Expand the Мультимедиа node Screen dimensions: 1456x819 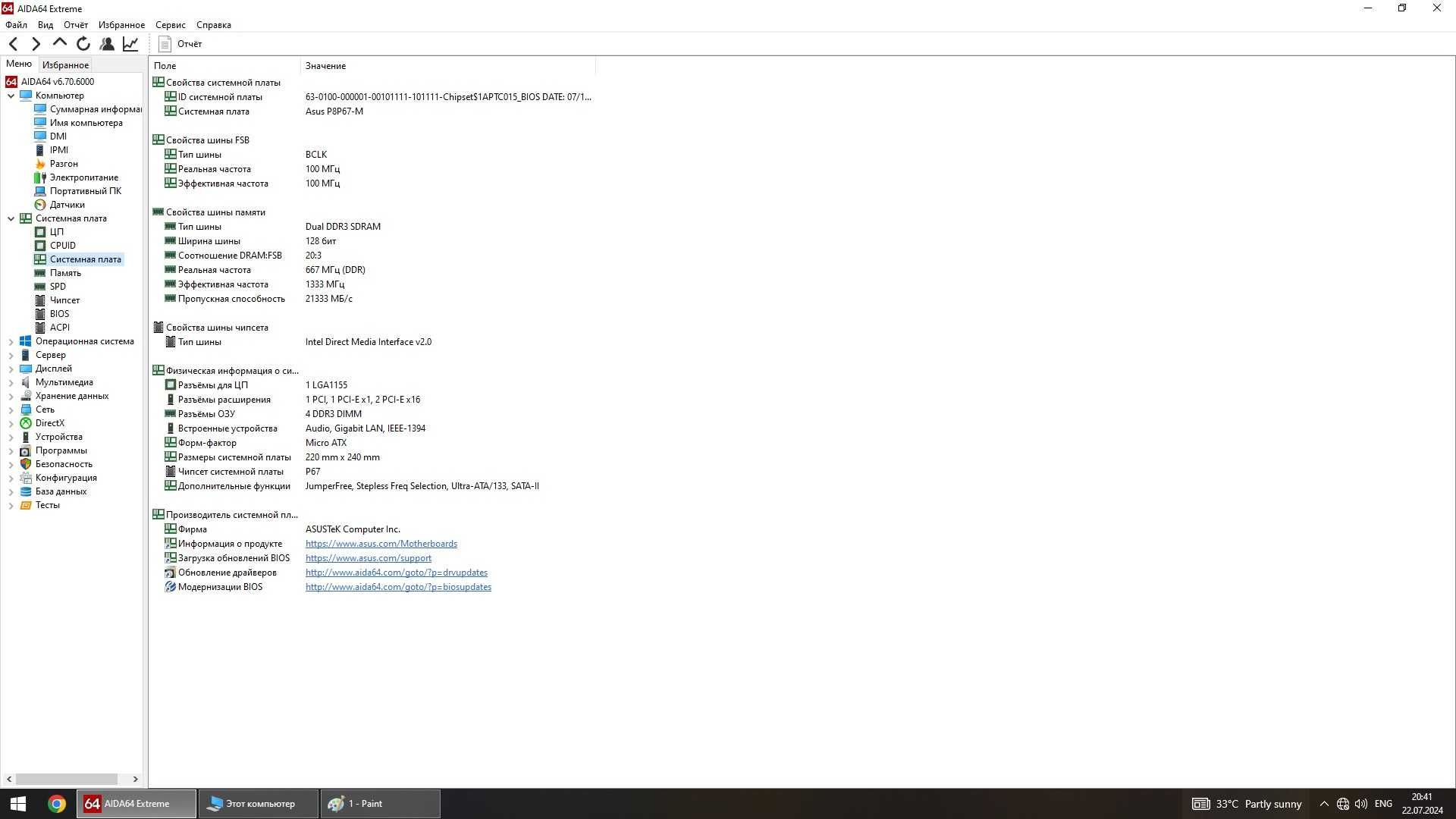11,382
